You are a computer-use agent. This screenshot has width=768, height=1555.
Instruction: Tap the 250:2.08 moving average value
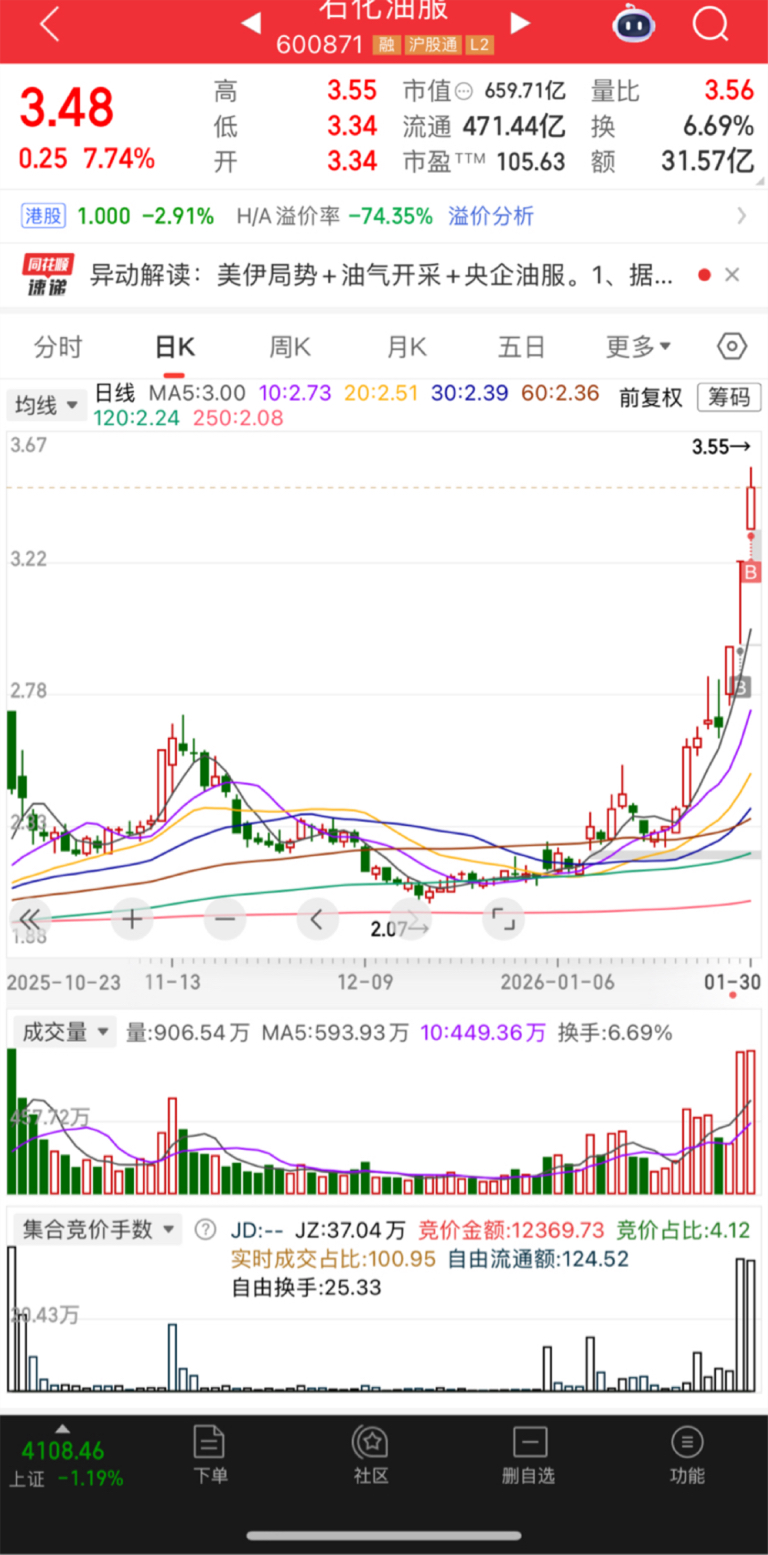(237, 418)
